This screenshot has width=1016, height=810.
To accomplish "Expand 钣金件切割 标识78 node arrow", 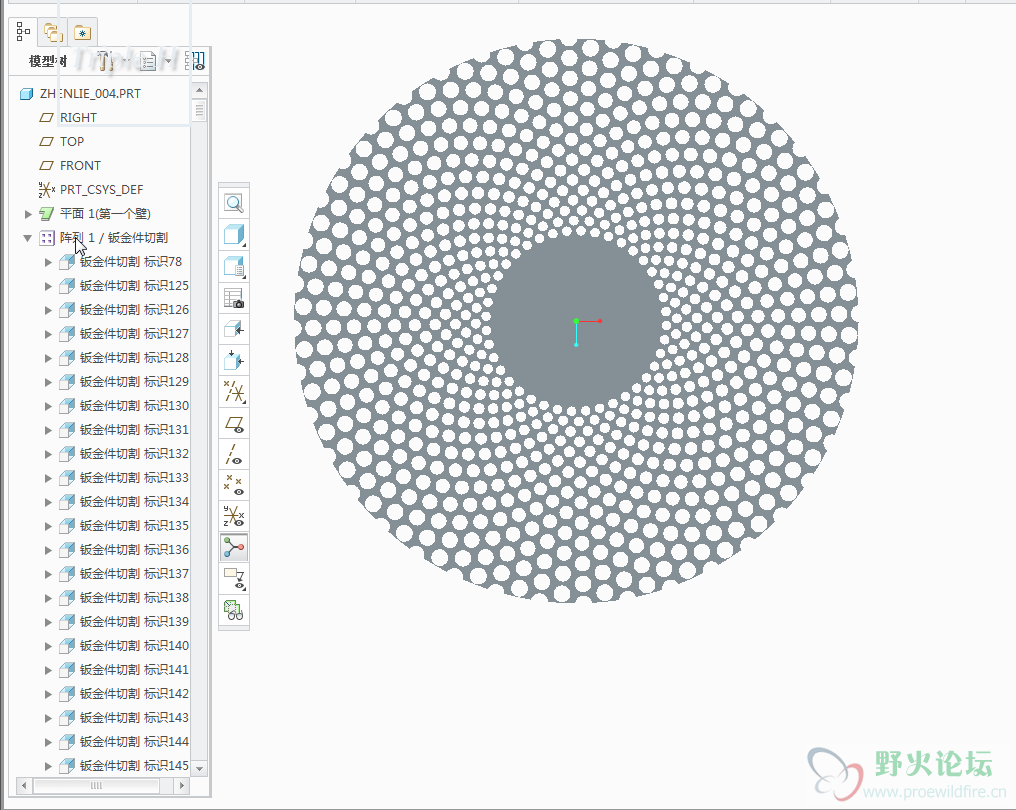I will point(48,262).
